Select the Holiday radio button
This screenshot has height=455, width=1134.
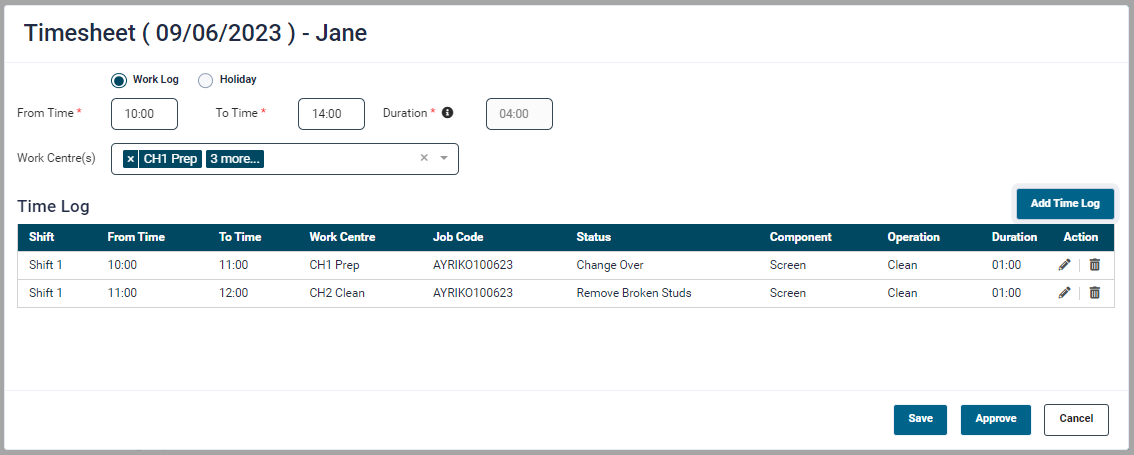pyautogui.click(x=206, y=80)
